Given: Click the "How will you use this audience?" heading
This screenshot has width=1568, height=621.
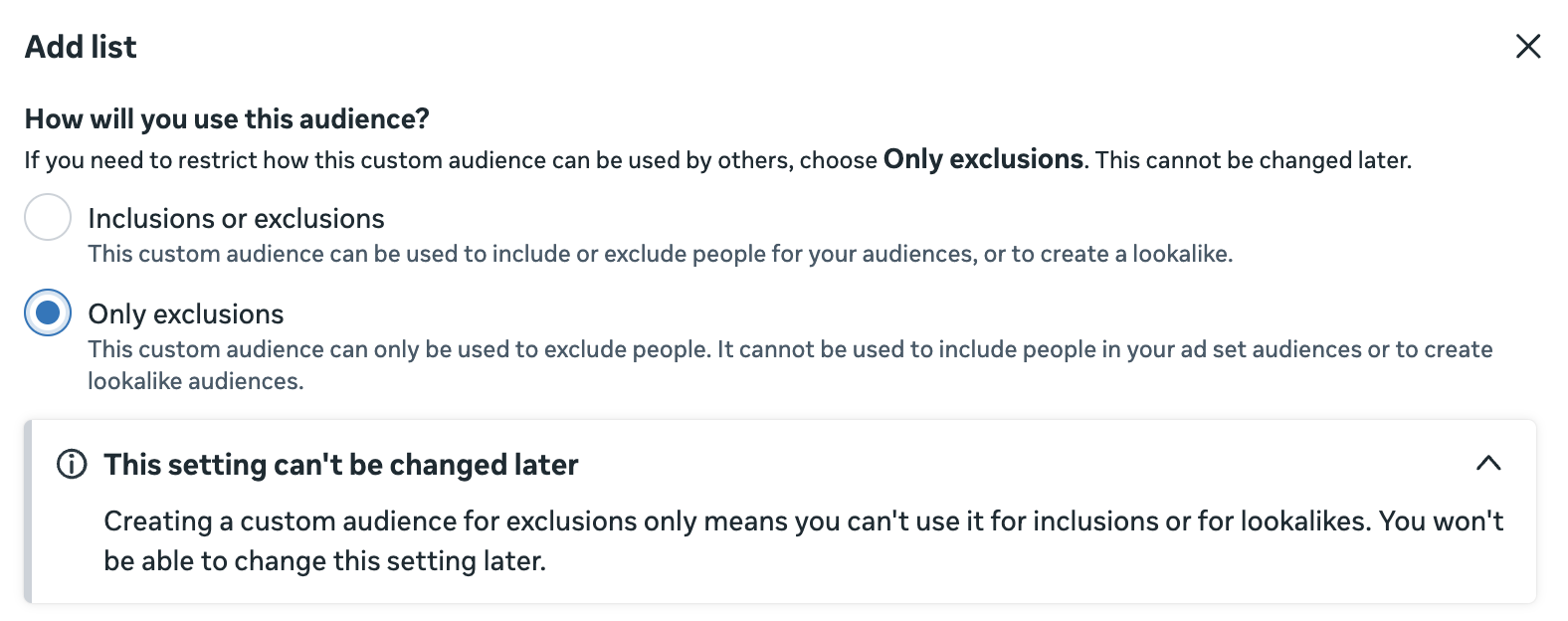Looking at the screenshot, I should tap(227, 118).
